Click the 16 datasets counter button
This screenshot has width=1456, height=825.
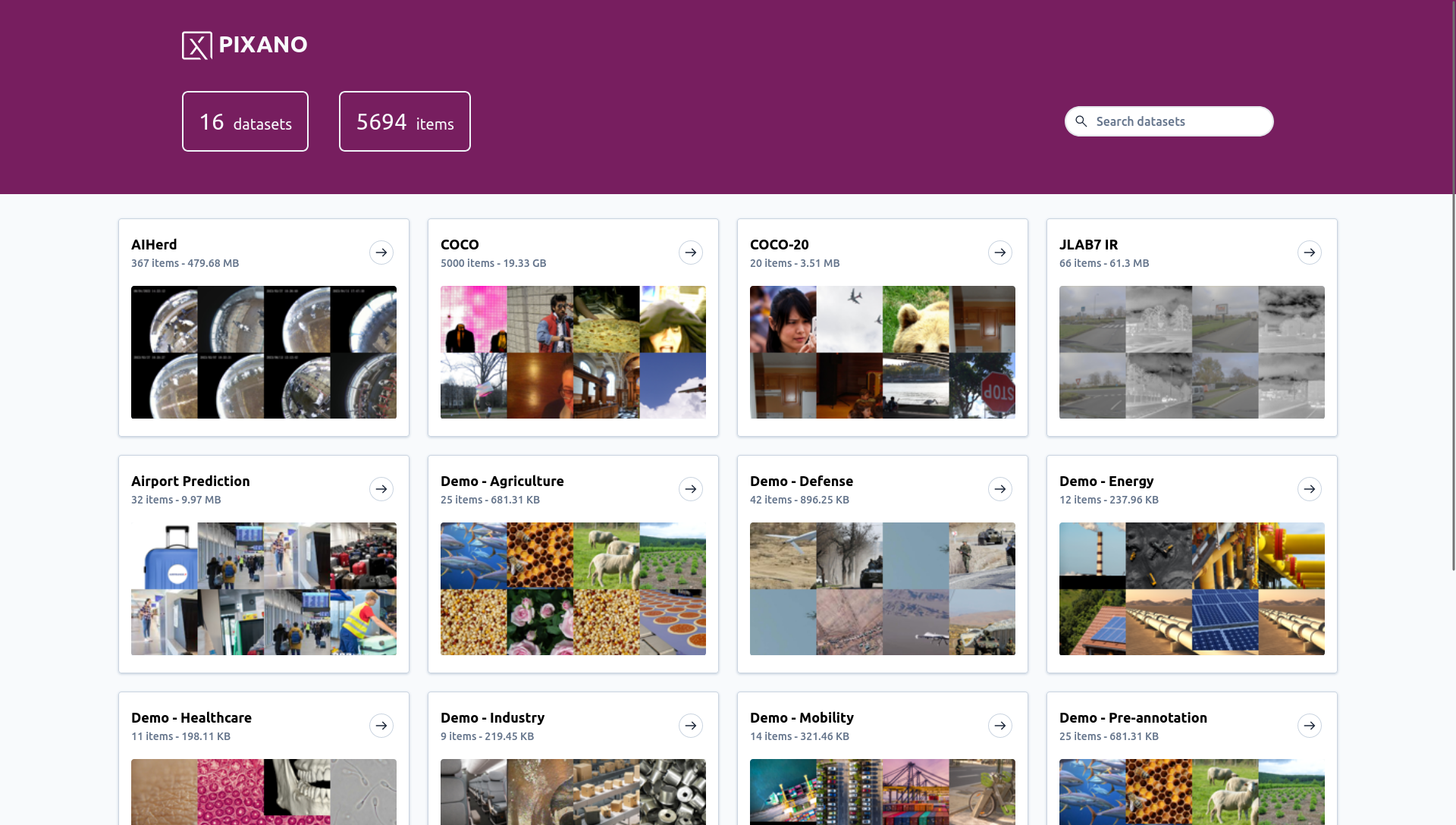pos(245,121)
